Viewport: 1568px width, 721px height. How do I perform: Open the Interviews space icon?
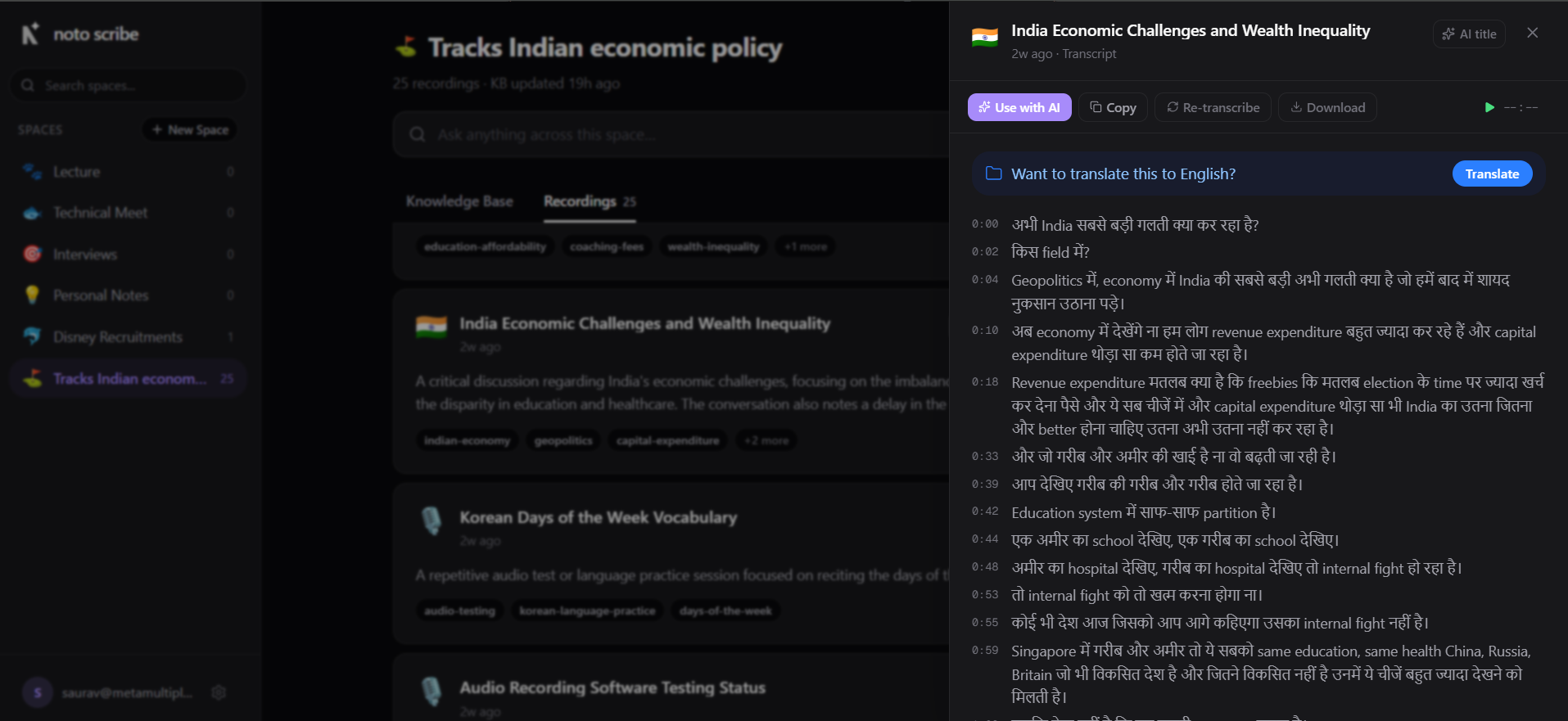(33, 254)
